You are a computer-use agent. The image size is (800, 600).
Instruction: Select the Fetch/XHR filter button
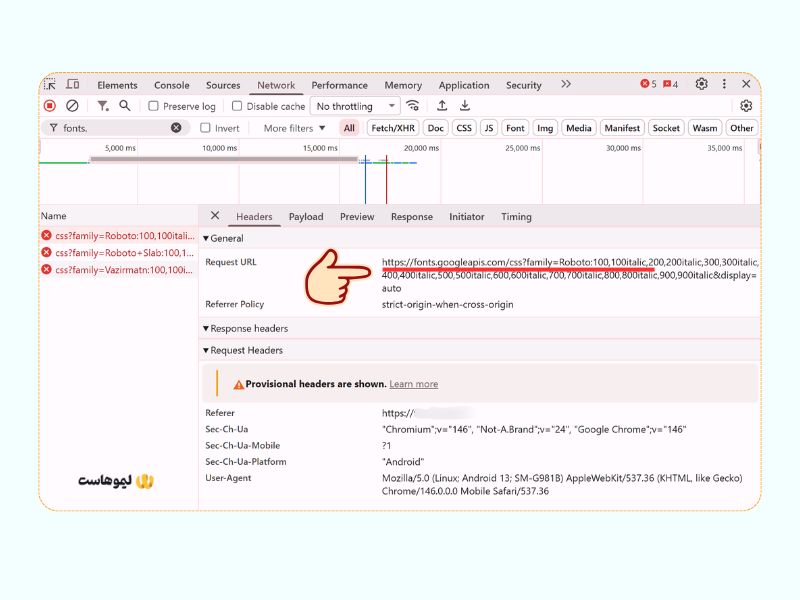(x=392, y=128)
